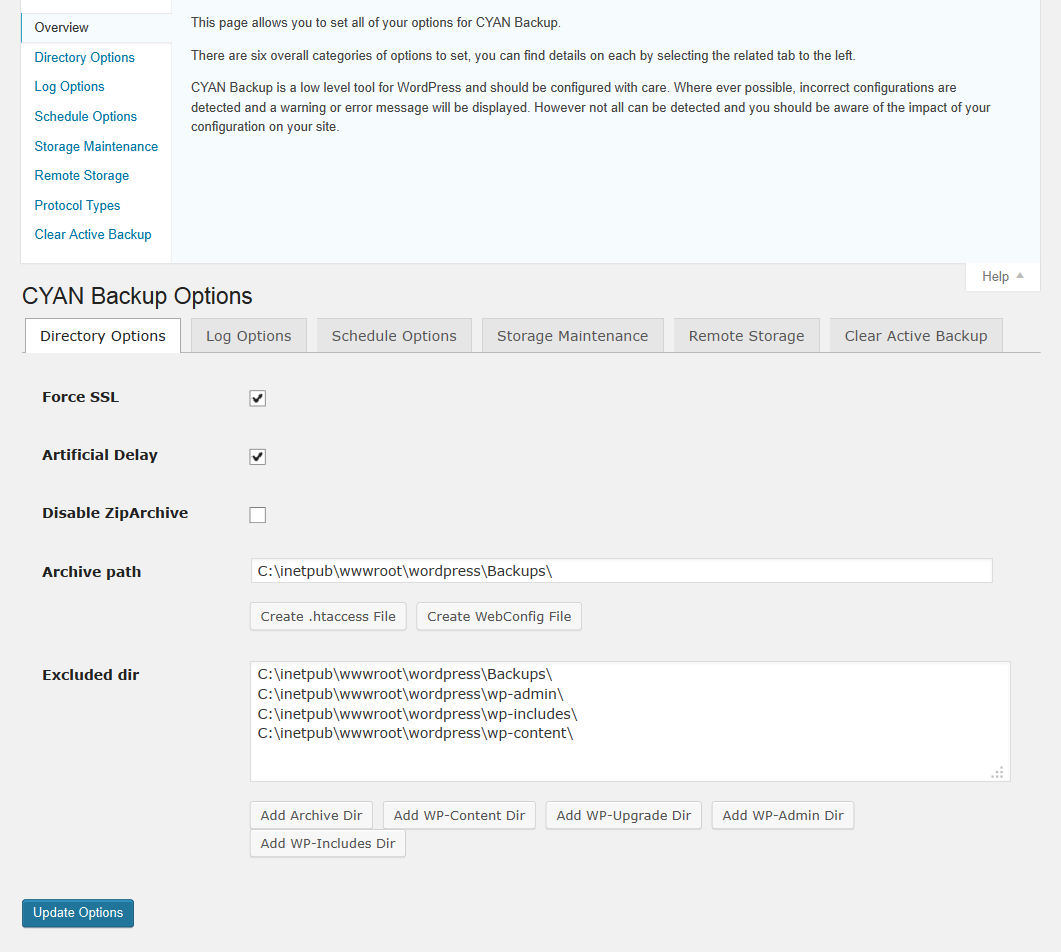This screenshot has height=952, width=1061.
Task: Click Create .htaccess File button
Action: pyautogui.click(x=328, y=616)
